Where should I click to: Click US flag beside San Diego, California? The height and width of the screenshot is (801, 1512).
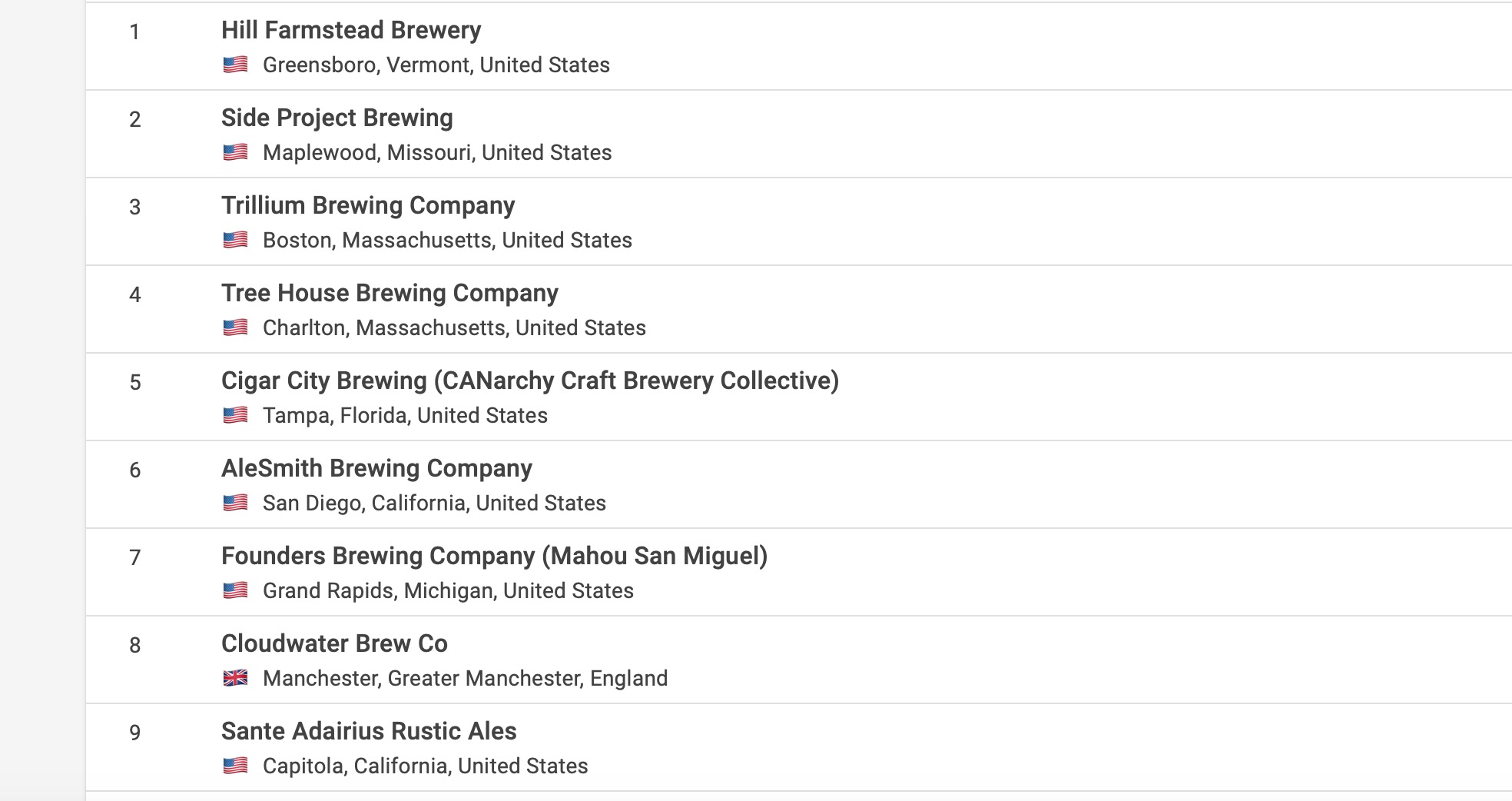[235, 503]
